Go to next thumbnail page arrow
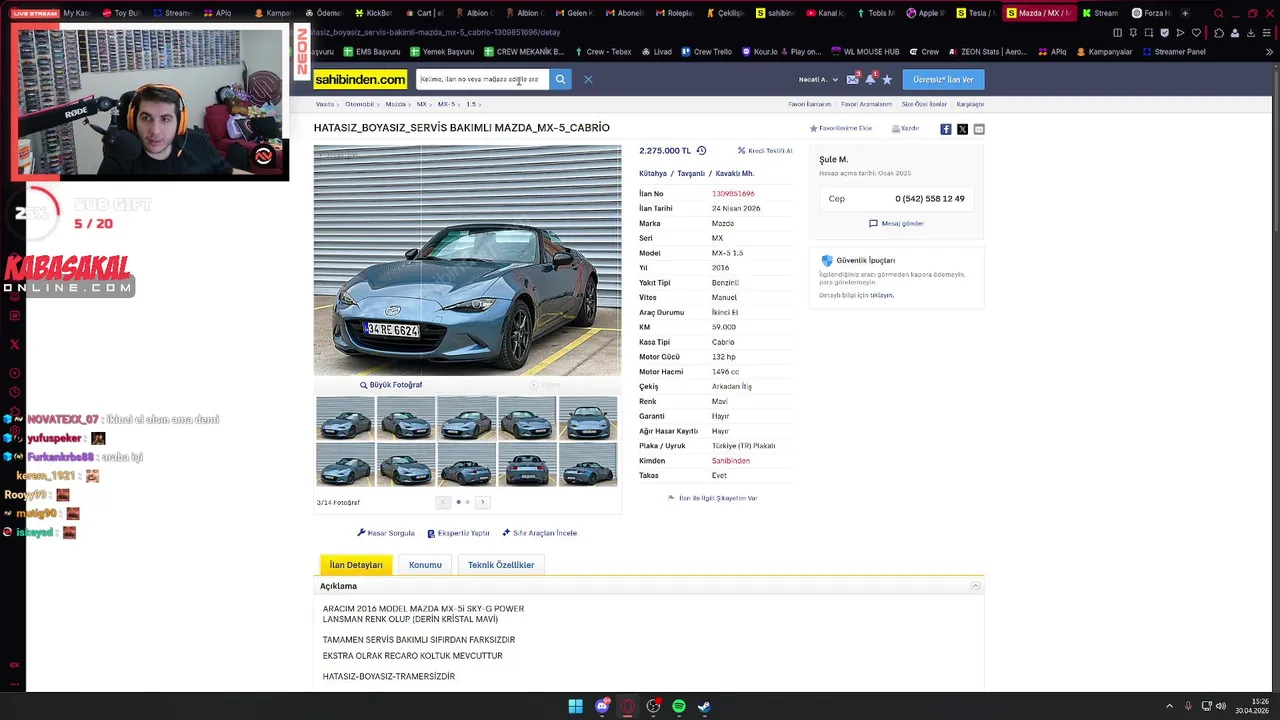The height and width of the screenshot is (720, 1280). [482, 502]
